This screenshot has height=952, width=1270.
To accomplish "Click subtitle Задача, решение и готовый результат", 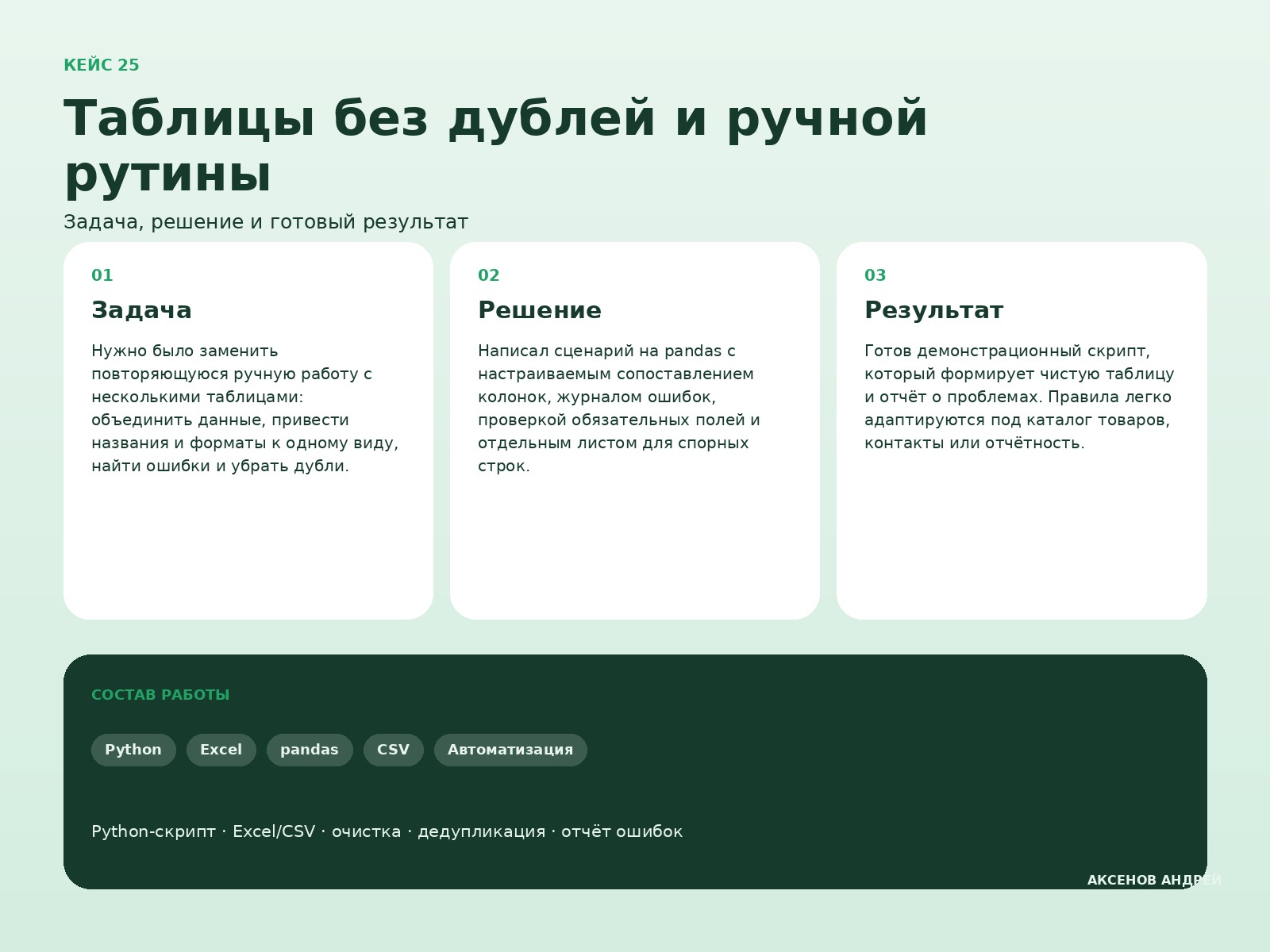I will 266,222.
